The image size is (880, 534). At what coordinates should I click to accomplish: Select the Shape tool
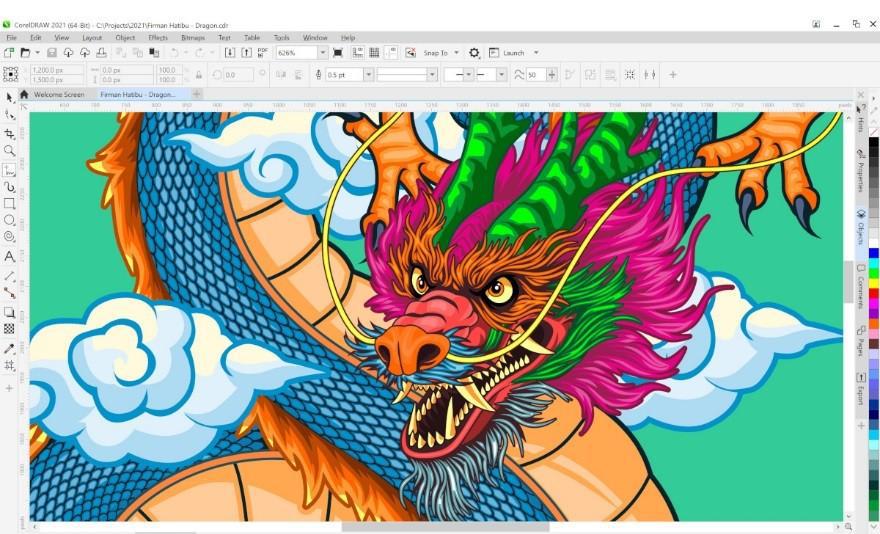coord(9,115)
